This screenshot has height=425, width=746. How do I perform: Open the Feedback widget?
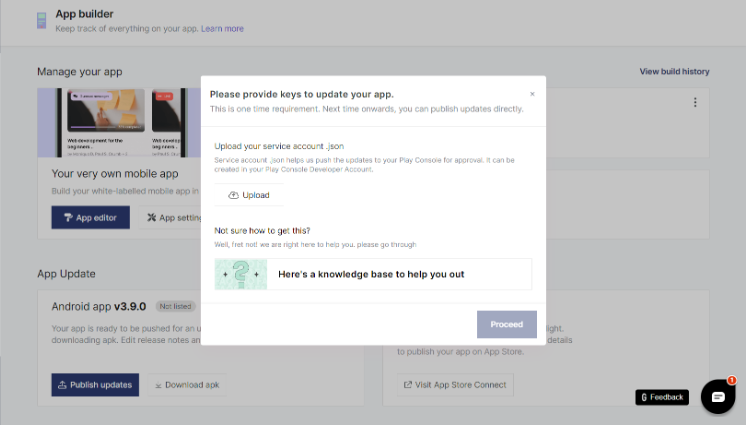point(662,397)
